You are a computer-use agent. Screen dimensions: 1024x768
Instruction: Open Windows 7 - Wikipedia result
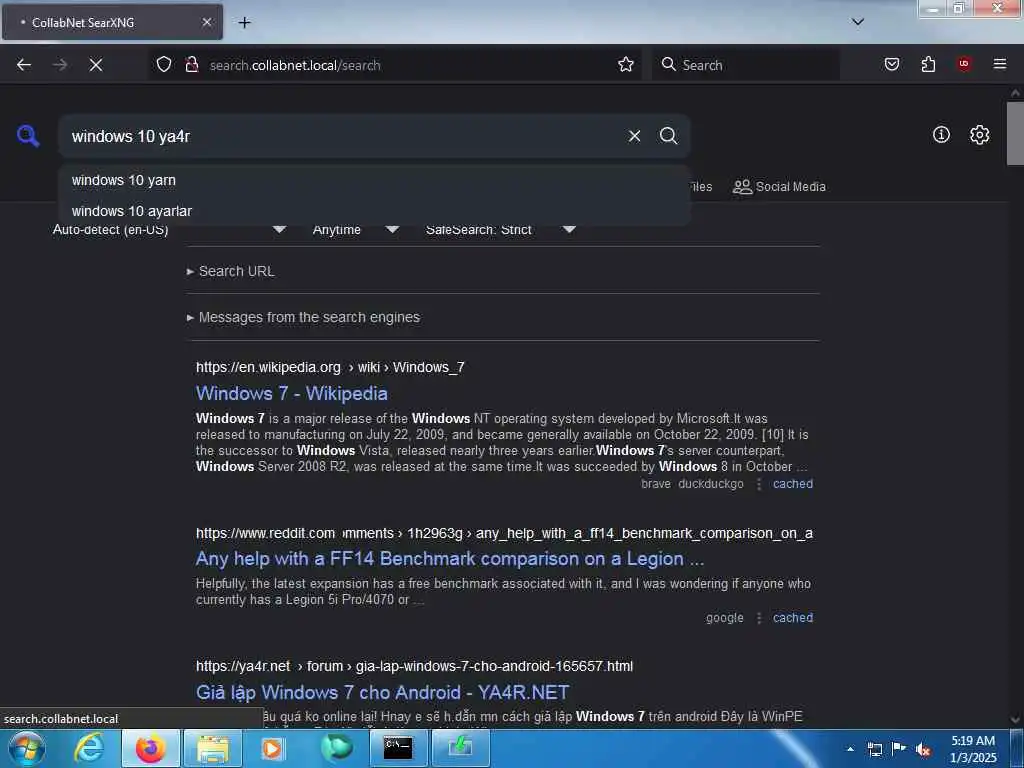[291, 393]
